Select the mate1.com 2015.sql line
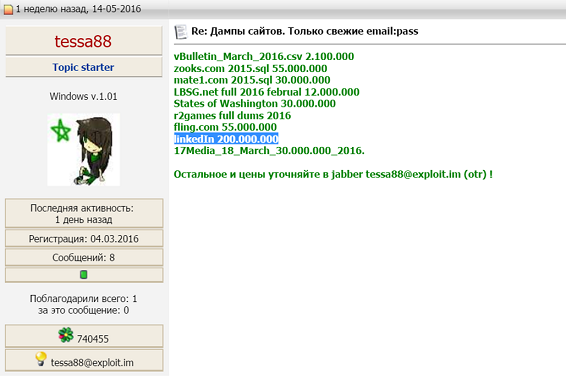Viewport: 566px width, 378px height. point(252,80)
